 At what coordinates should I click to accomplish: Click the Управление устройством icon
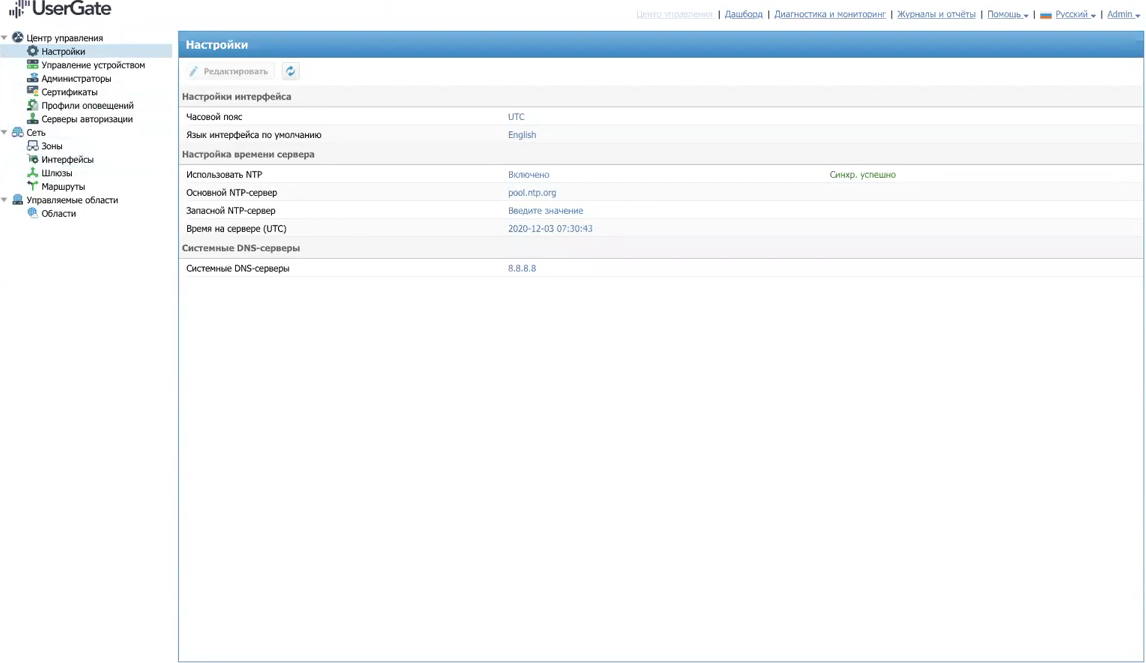pos(32,64)
